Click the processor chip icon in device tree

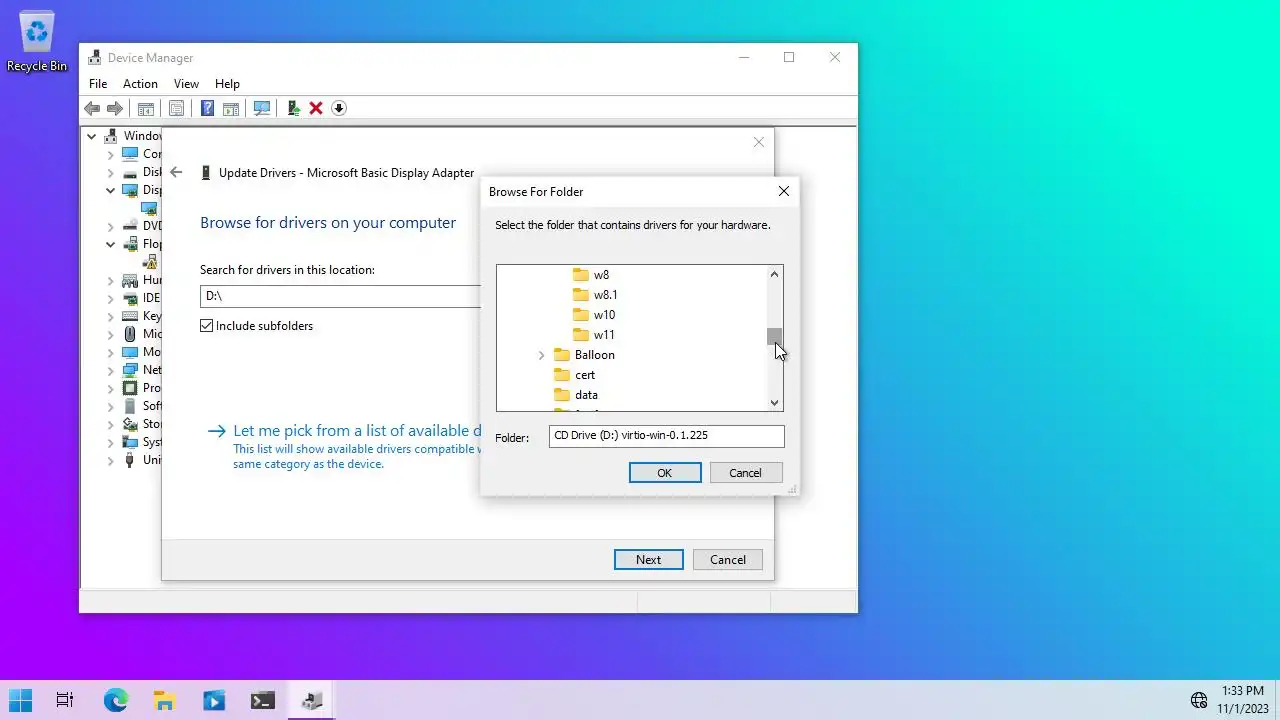(x=130, y=388)
